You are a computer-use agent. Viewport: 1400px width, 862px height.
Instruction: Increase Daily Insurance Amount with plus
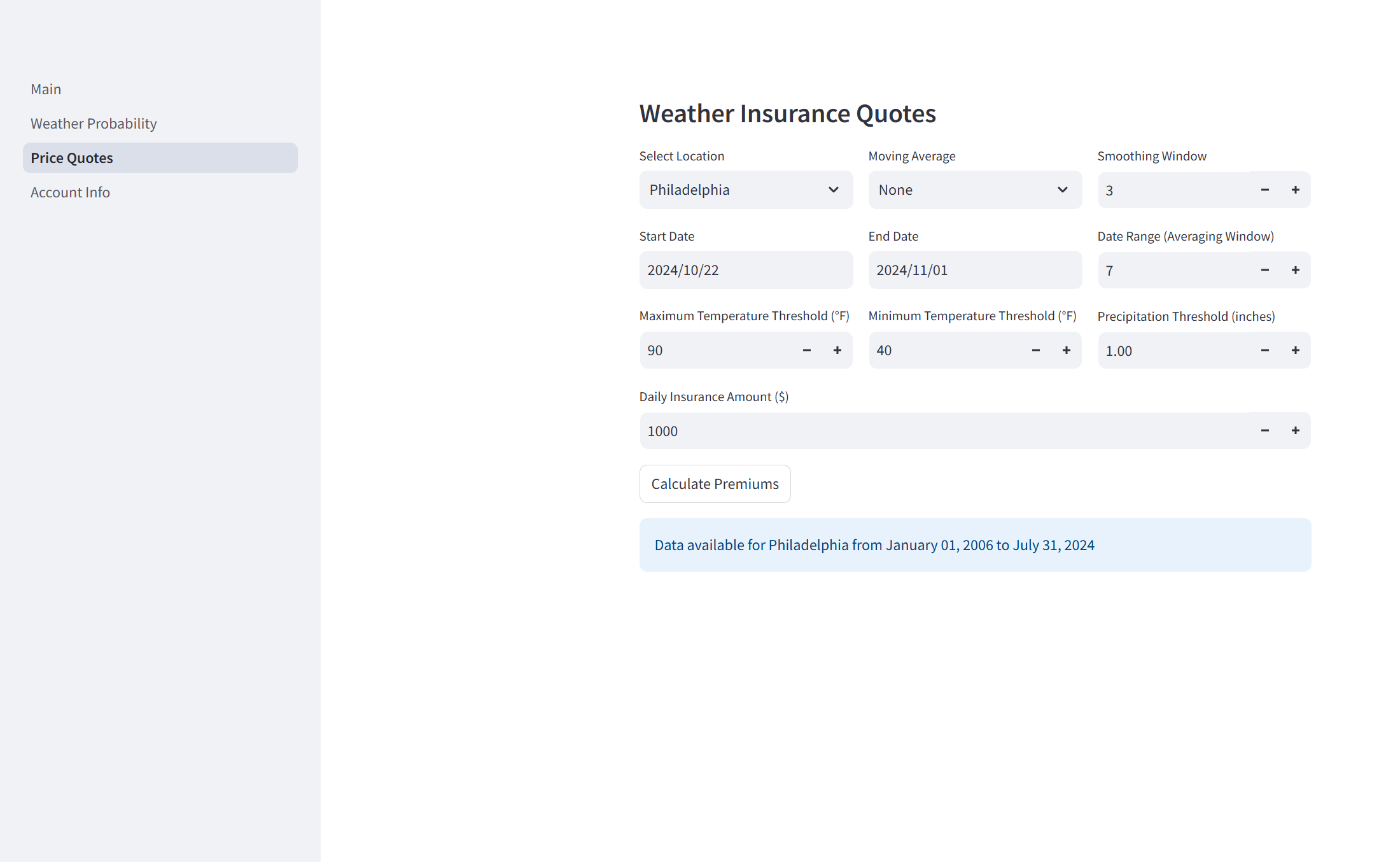click(1295, 430)
